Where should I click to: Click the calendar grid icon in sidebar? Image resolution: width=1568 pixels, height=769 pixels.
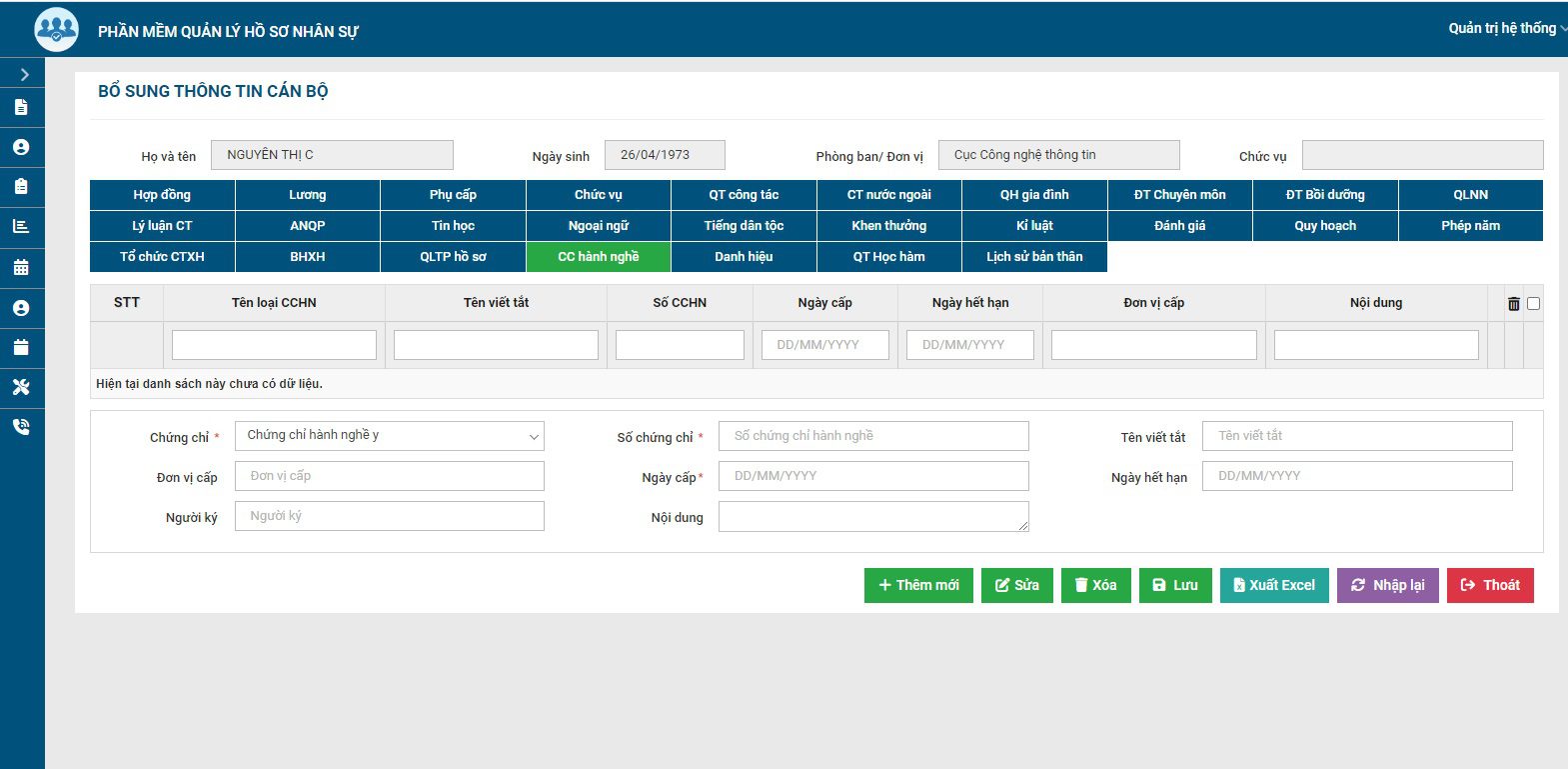(21, 267)
